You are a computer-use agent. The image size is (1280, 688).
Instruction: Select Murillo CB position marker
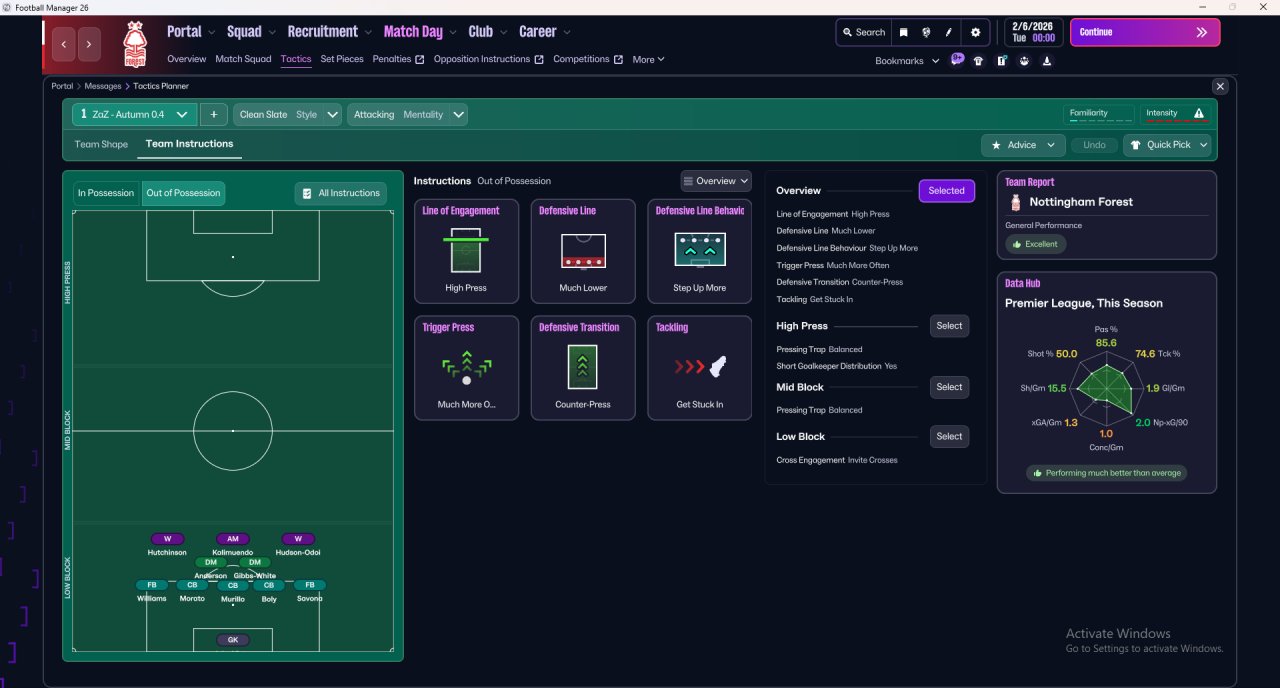(233, 585)
